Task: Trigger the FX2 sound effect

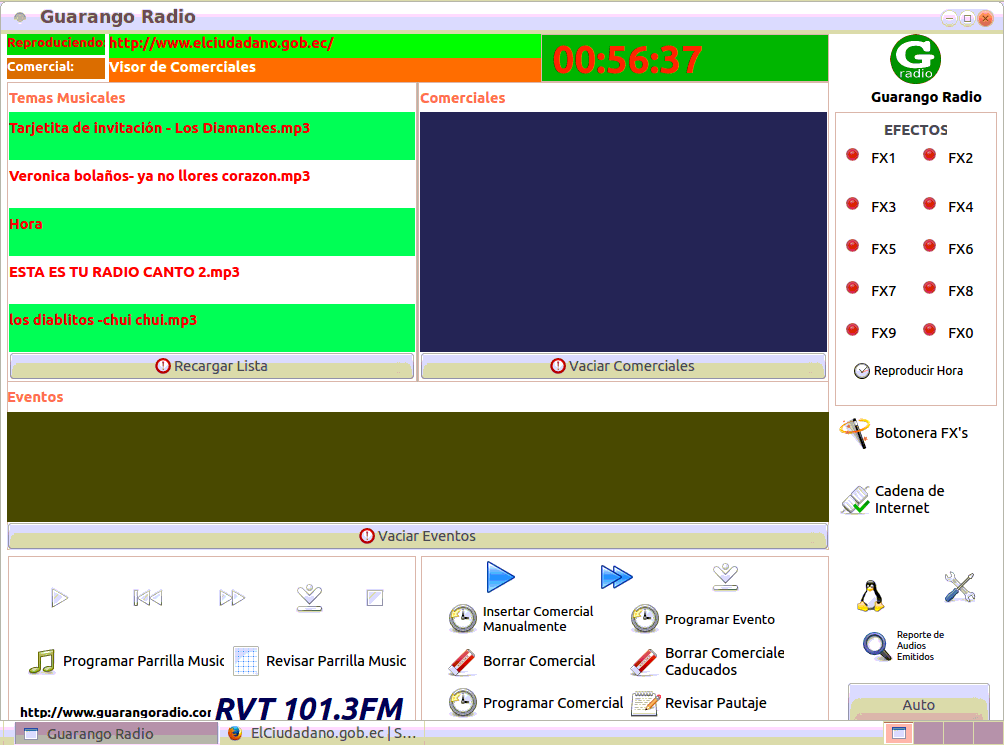Action: 948,157
